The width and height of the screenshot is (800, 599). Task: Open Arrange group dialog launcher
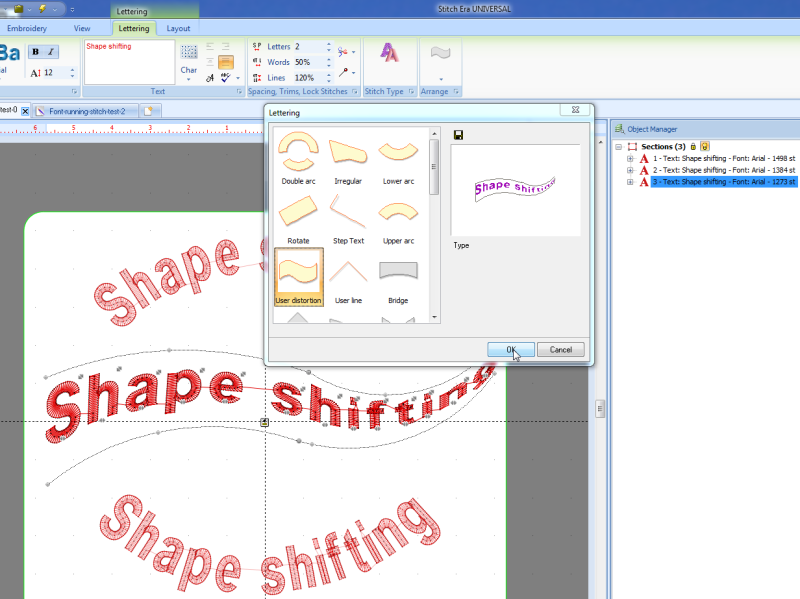[456, 91]
